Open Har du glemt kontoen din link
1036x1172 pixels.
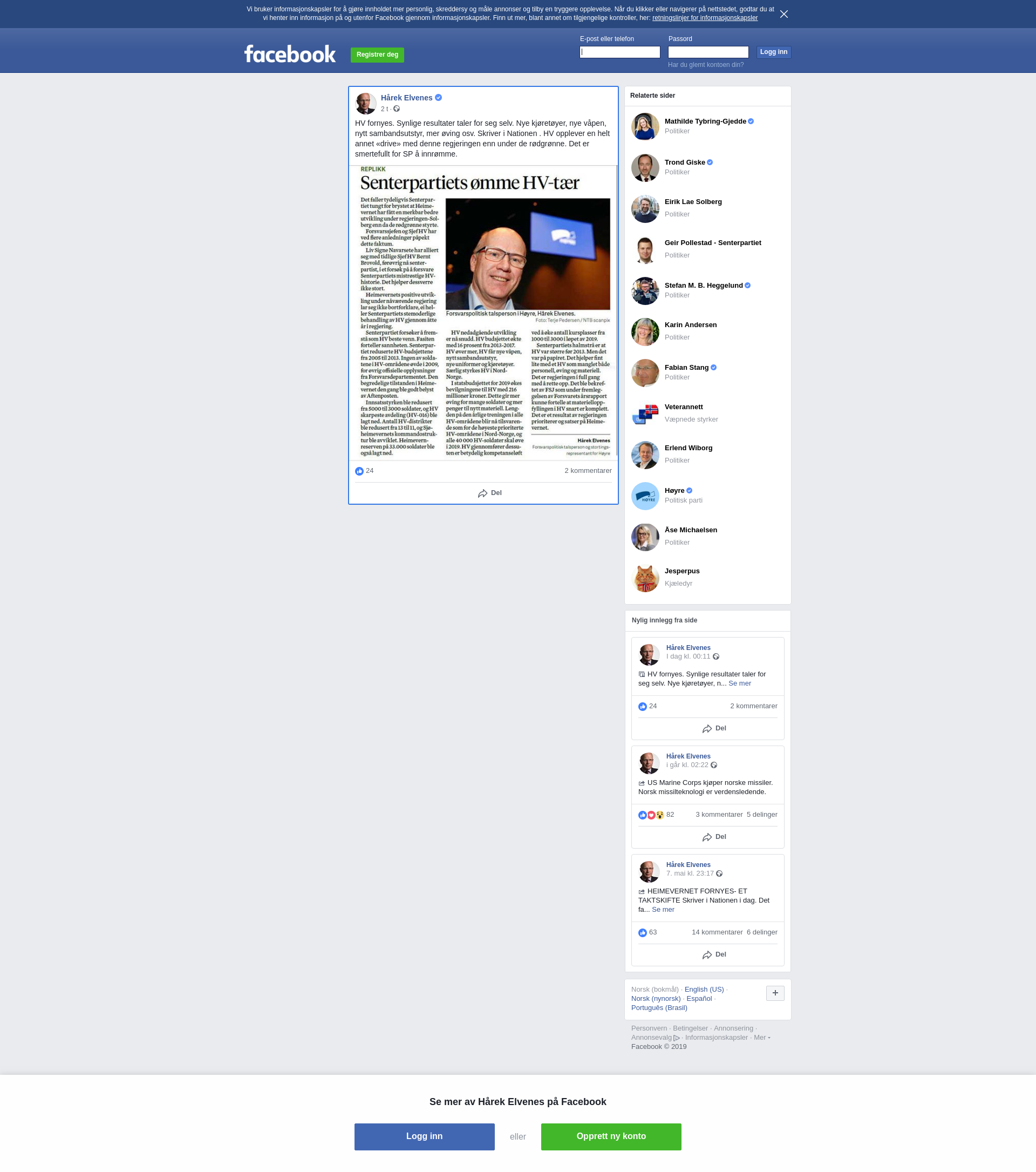pos(706,65)
